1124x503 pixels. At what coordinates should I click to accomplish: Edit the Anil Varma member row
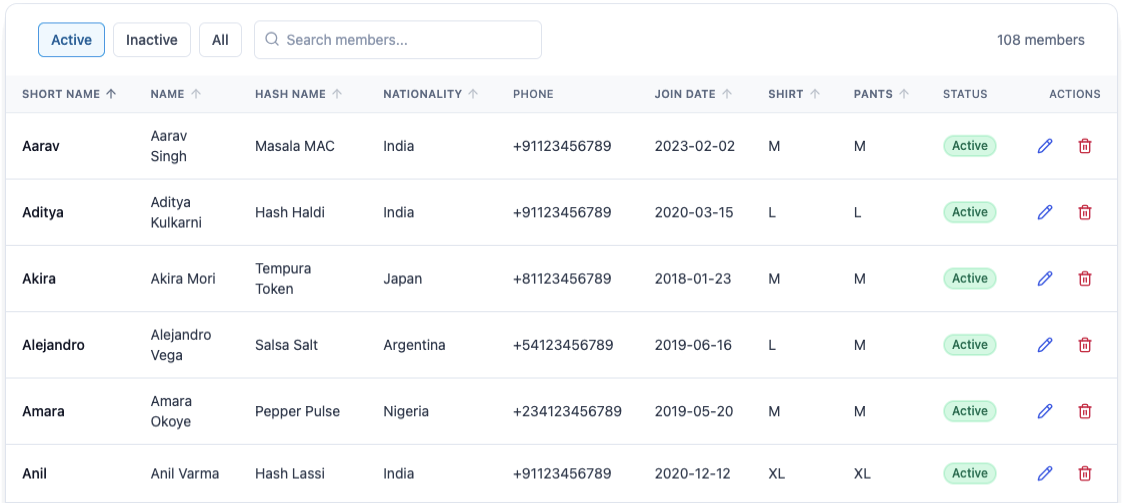(1045, 474)
